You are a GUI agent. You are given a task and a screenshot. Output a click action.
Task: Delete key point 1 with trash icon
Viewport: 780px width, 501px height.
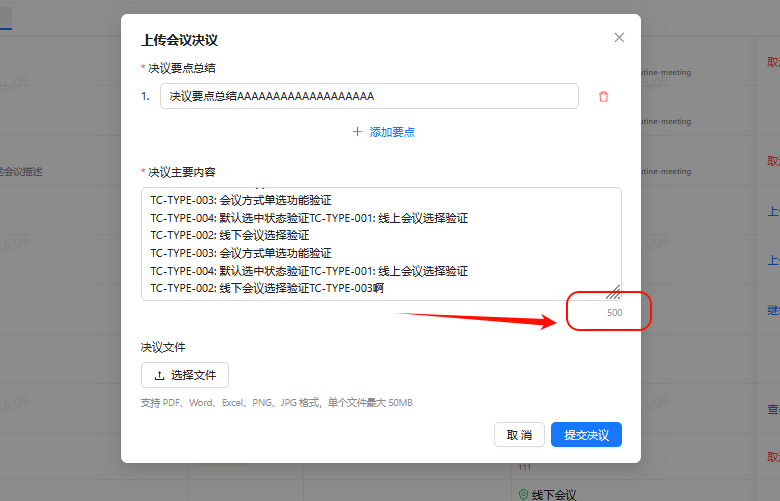pos(603,97)
